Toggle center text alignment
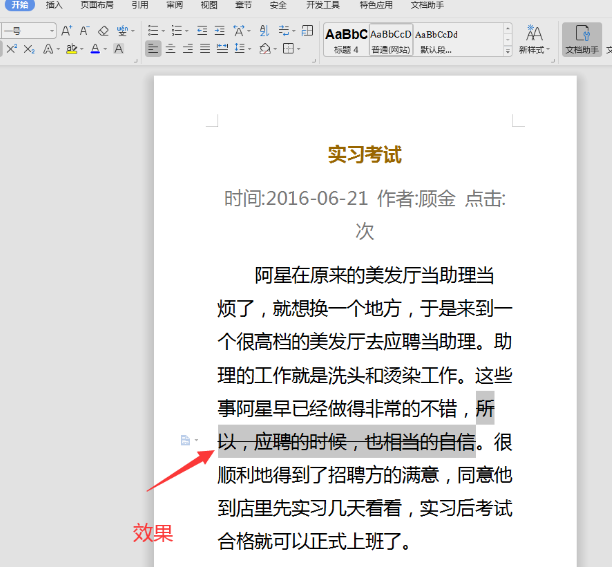The width and height of the screenshot is (612, 567). pos(171,49)
